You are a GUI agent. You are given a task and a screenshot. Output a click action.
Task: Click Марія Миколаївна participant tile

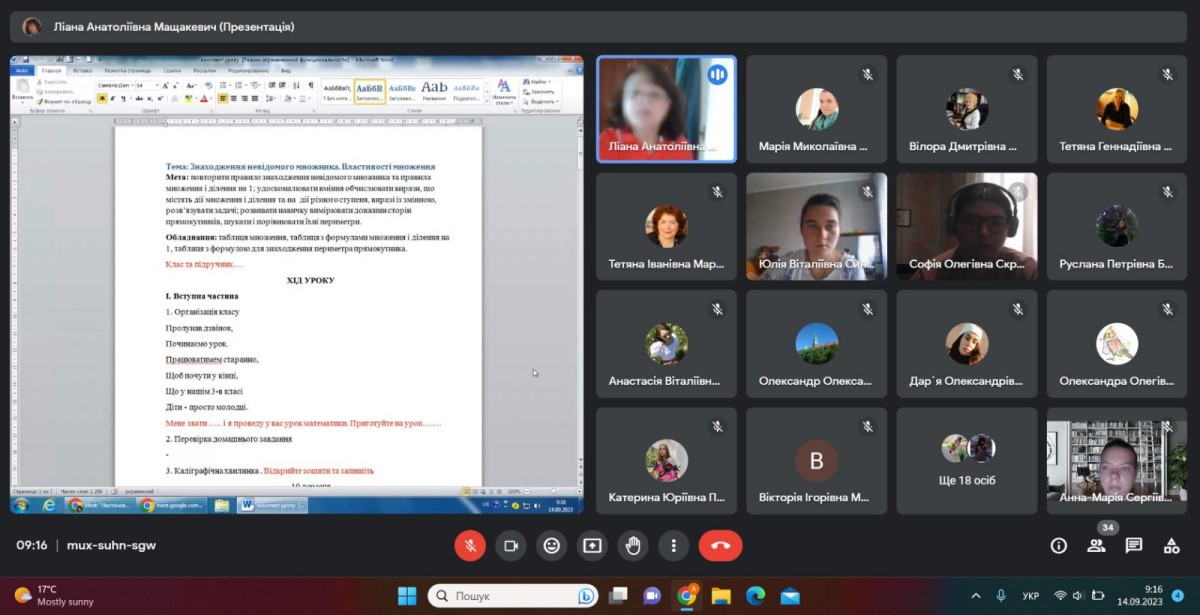(816, 109)
